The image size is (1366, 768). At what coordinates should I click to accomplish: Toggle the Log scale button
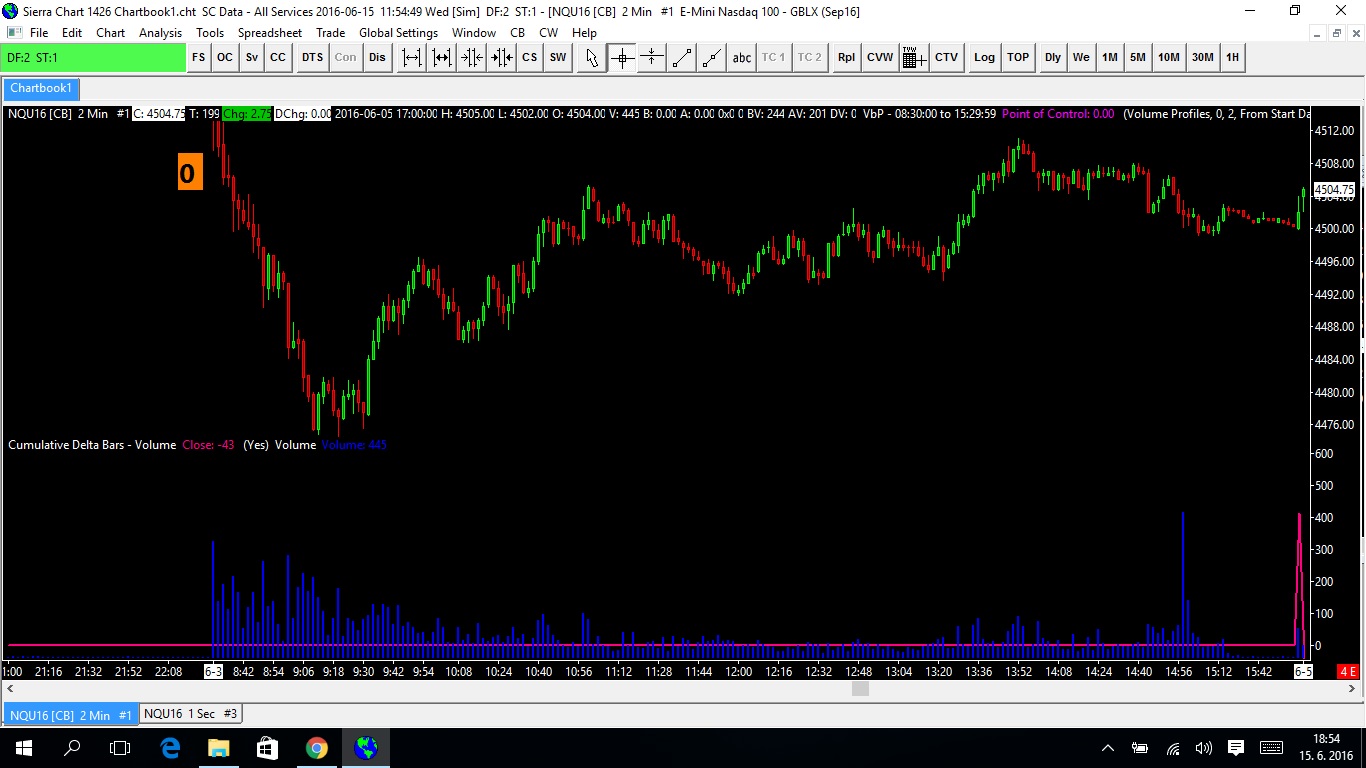(x=985, y=57)
